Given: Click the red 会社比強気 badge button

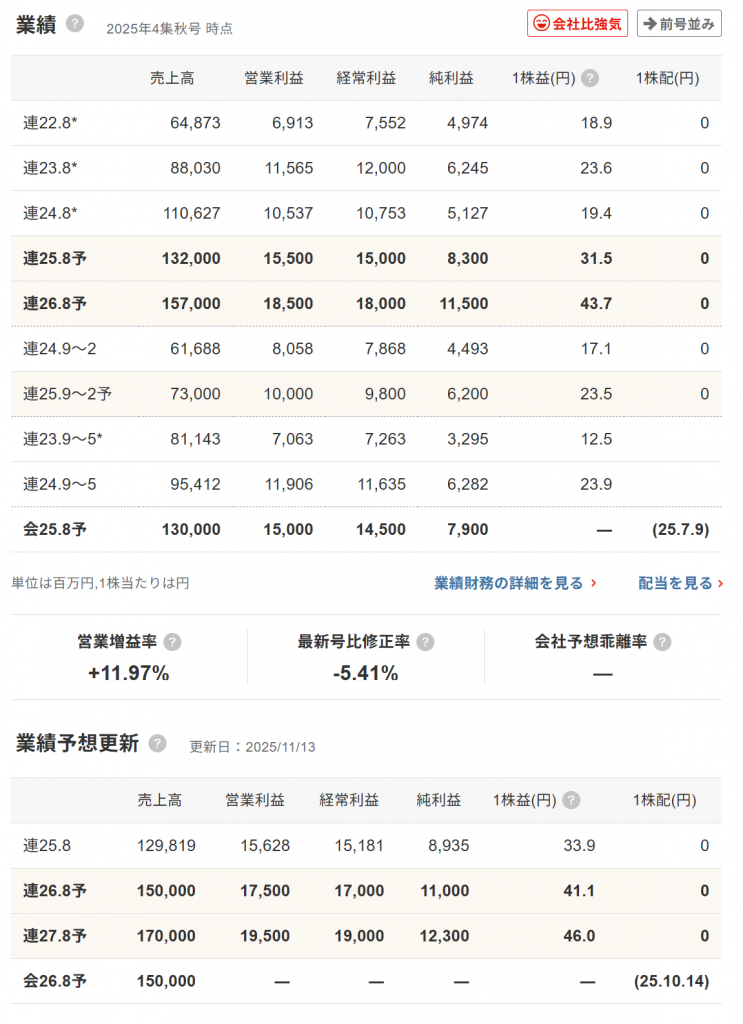Looking at the screenshot, I should pyautogui.click(x=577, y=24).
